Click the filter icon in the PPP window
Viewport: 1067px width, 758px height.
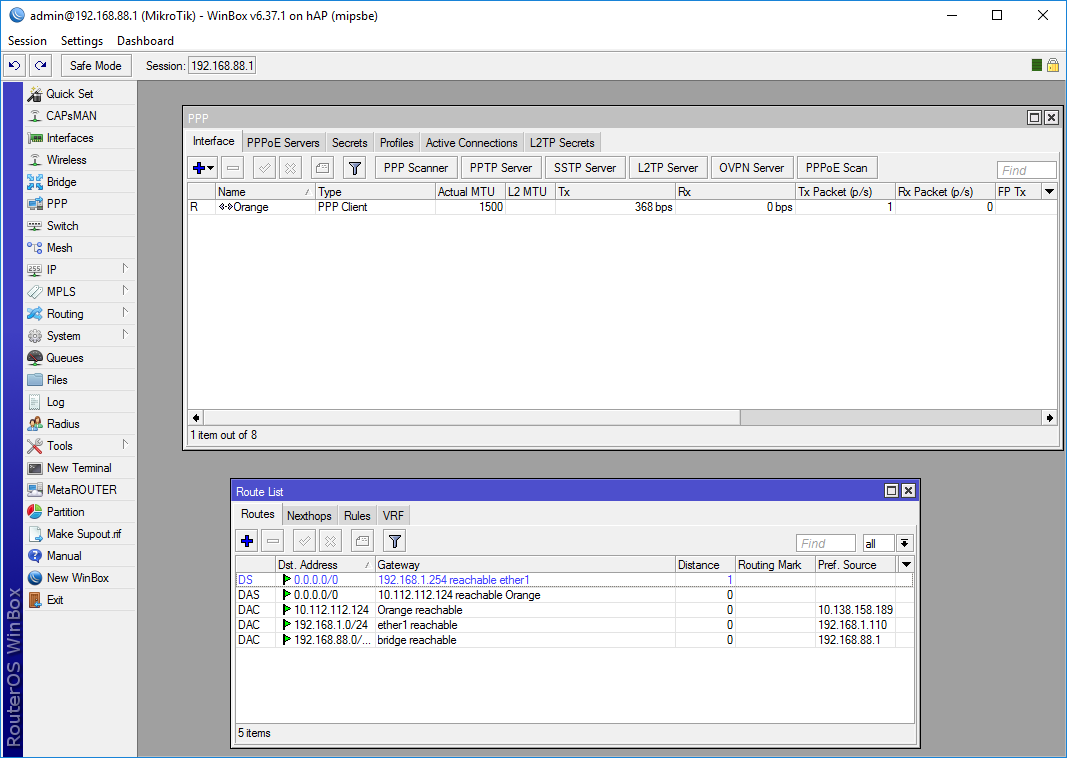(x=355, y=167)
